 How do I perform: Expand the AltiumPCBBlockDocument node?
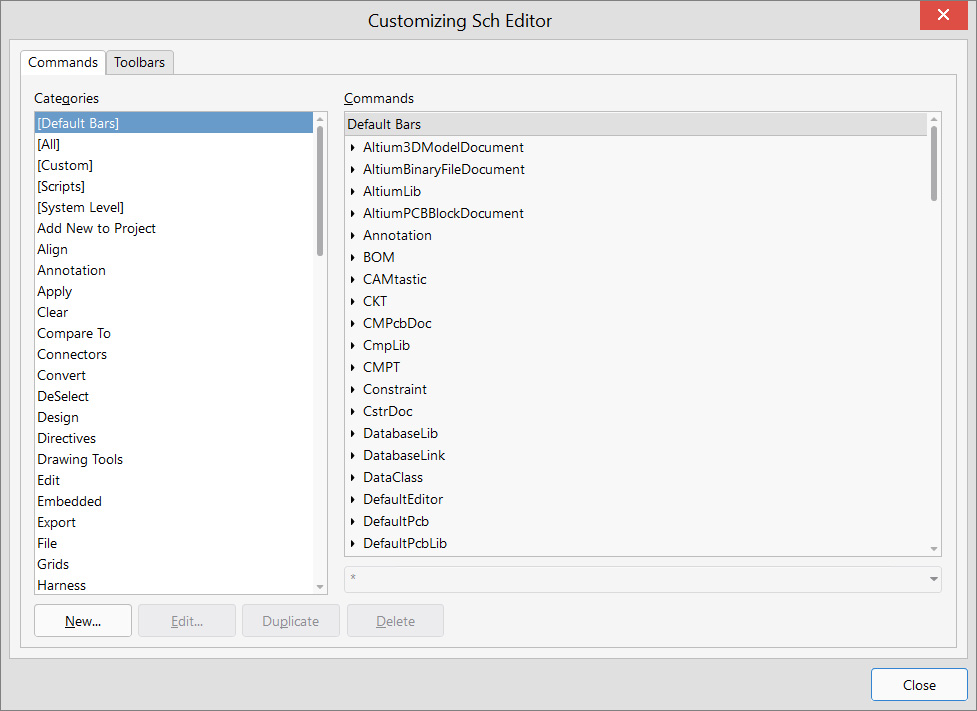point(353,214)
